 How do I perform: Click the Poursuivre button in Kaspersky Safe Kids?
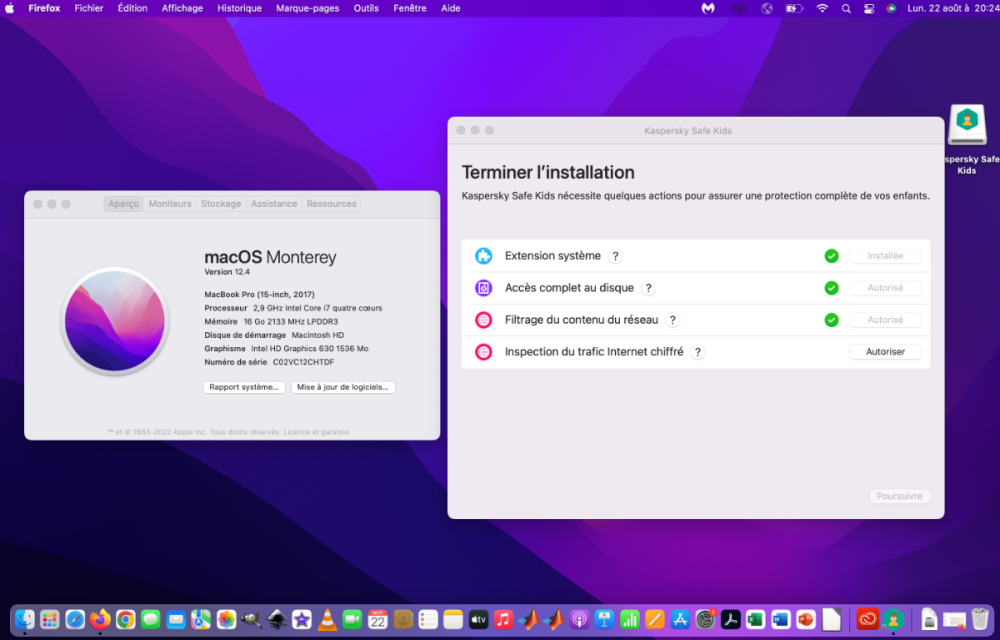(899, 496)
